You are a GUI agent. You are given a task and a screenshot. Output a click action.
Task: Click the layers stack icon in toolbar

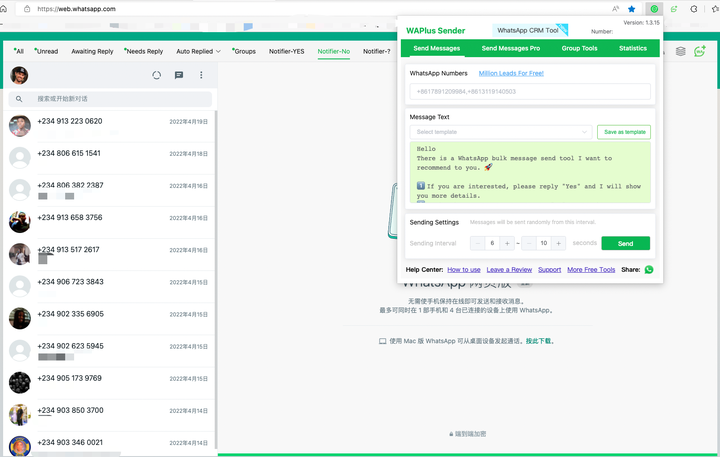point(681,51)
